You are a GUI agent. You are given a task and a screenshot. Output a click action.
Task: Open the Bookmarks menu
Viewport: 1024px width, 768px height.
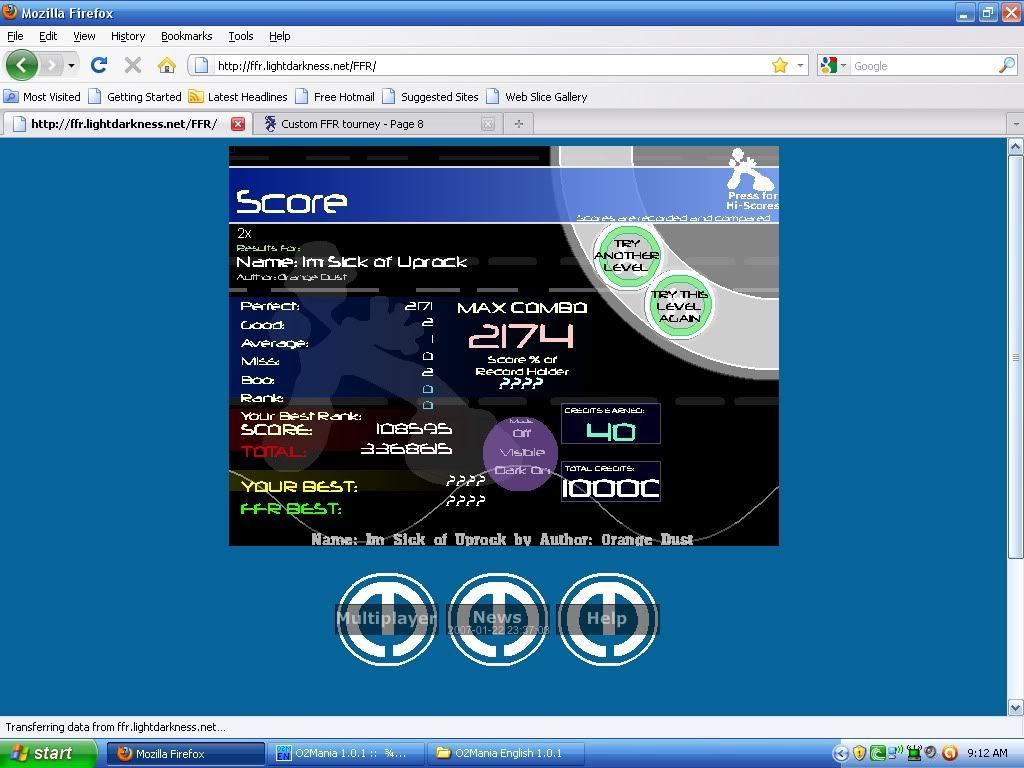(x=186, y=36)
